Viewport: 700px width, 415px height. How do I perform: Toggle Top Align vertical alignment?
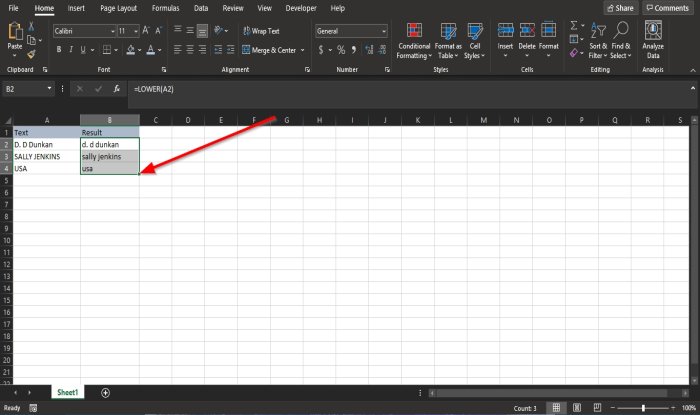coord(177,30)
